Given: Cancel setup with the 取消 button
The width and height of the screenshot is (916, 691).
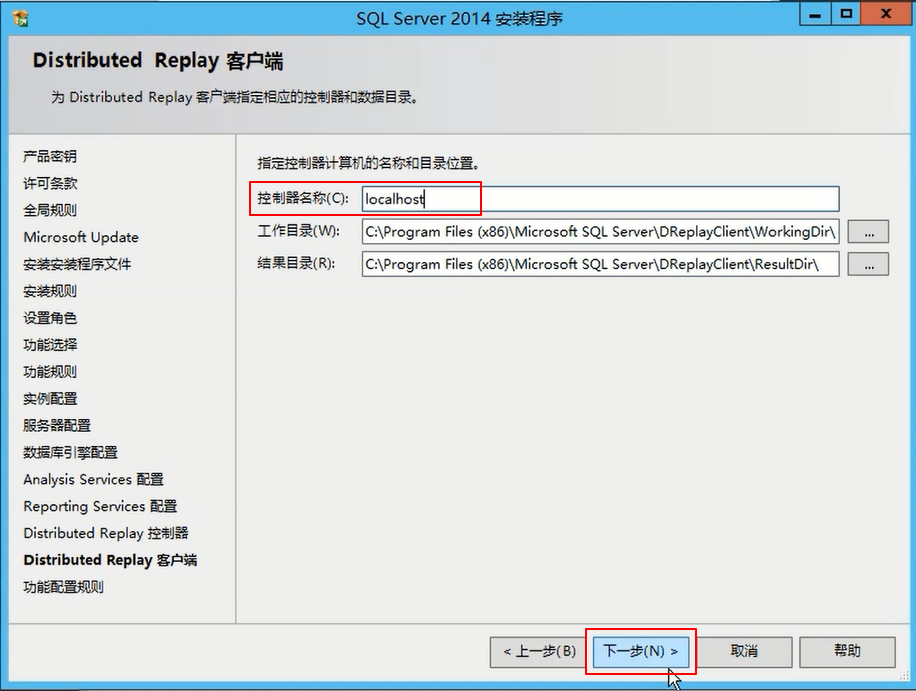Looking at the screenshot, I should pyautogui.click(x=744, y=651).
